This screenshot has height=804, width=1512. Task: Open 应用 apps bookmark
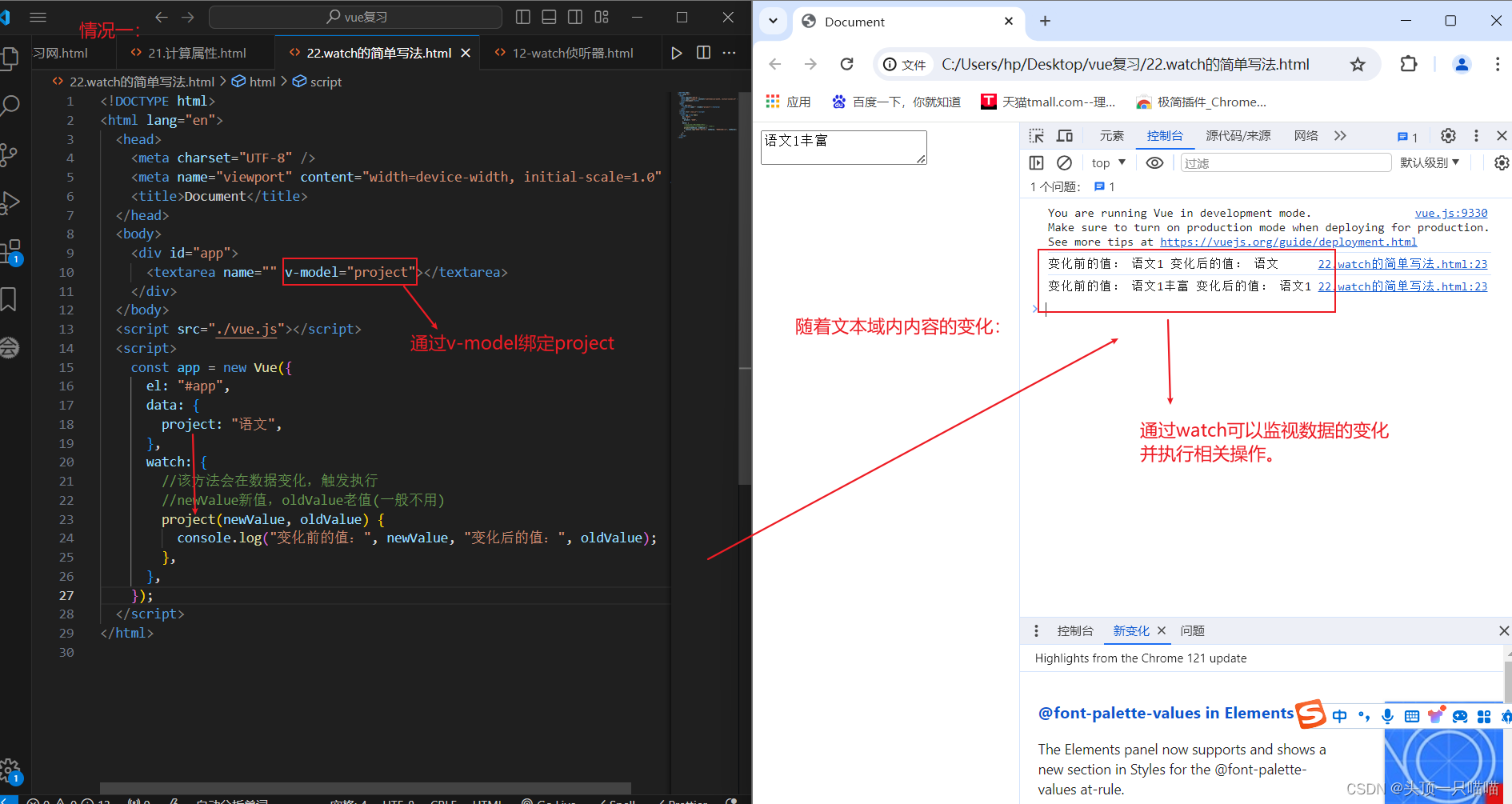tap(788, 102)
